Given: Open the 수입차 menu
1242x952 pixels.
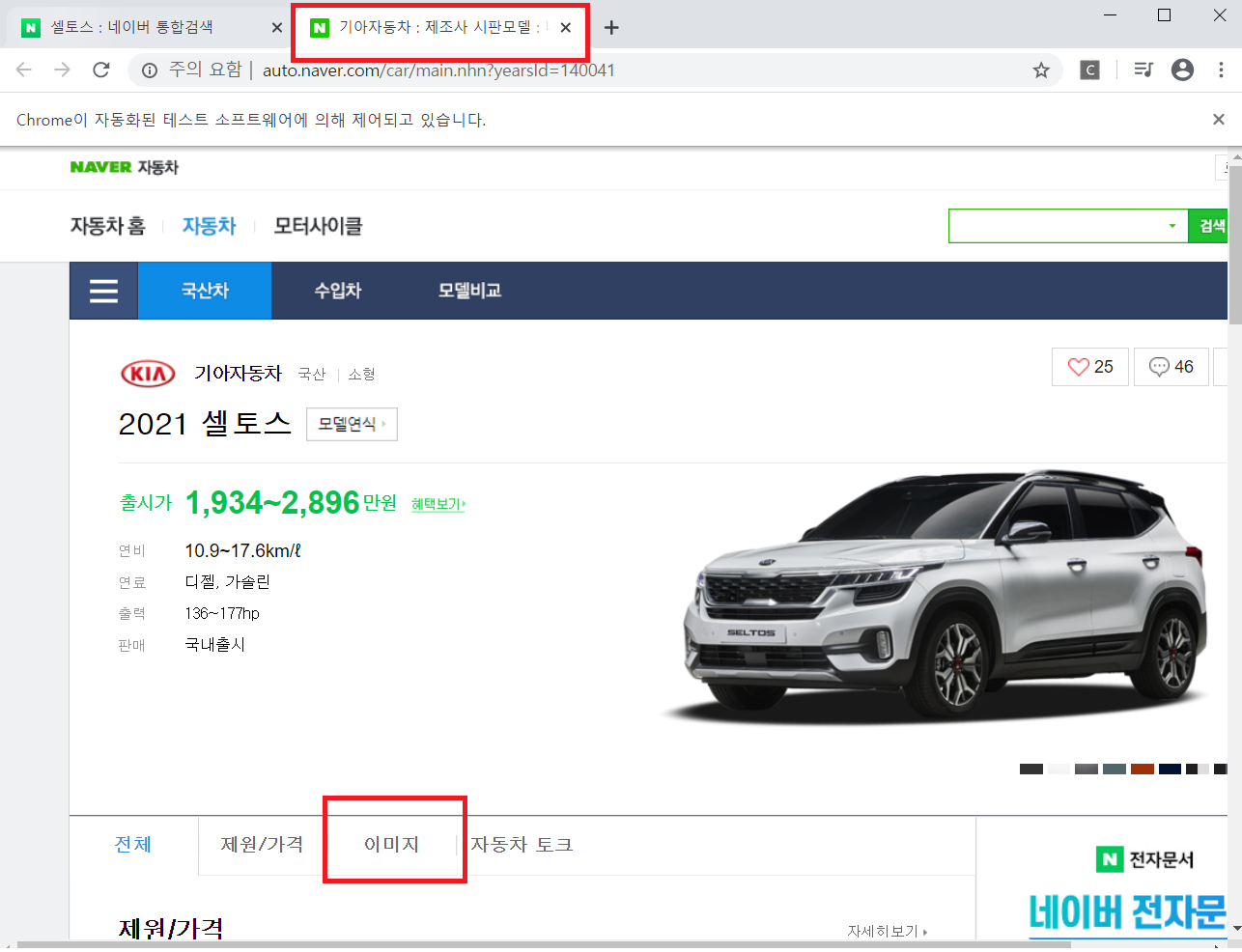Looking at the screenshot, I should point(338,291).
